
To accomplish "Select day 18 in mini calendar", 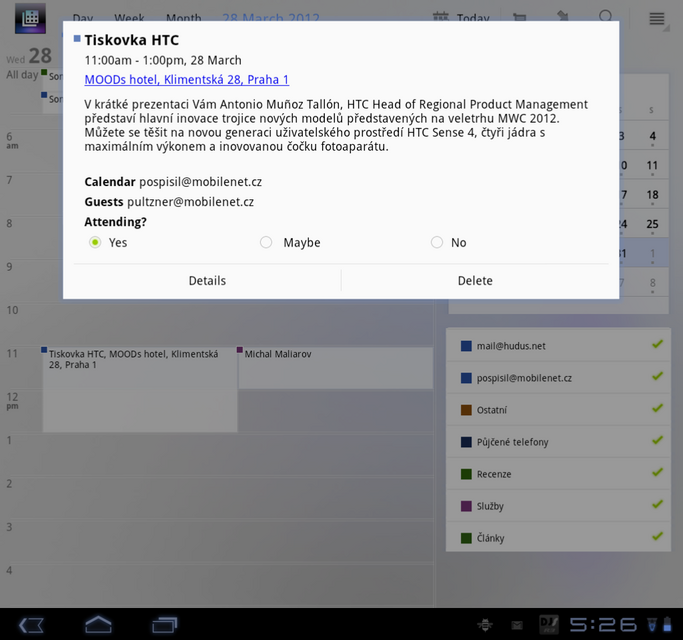I will click(652, 195).
